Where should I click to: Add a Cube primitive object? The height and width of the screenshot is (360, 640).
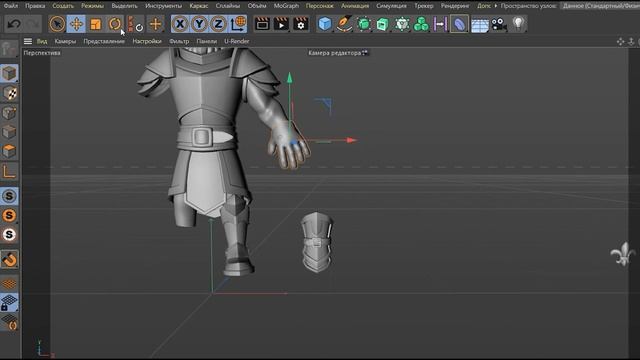pyautogui.click(x=325, y=24)
